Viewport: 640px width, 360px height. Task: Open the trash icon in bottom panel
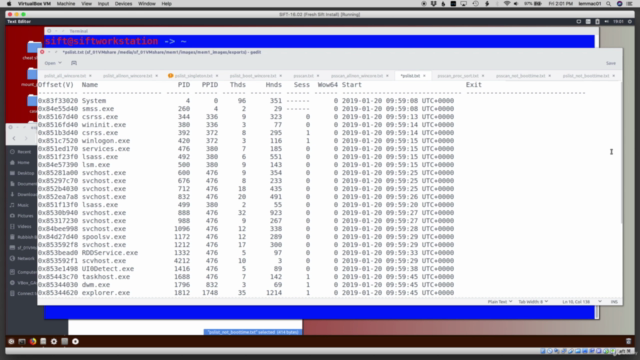tap(629, 341)
